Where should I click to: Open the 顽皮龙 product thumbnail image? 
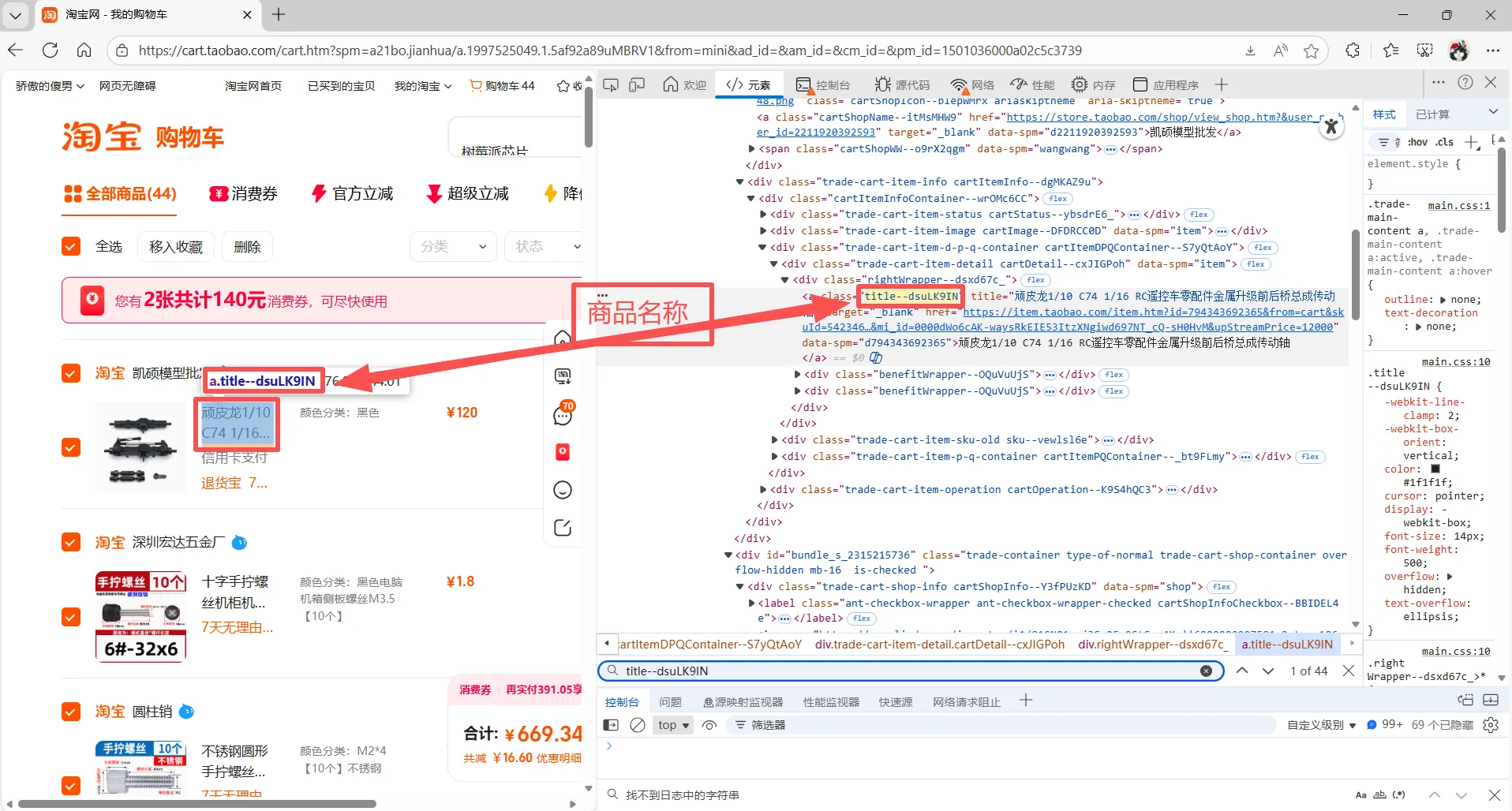tap(140, 447)
